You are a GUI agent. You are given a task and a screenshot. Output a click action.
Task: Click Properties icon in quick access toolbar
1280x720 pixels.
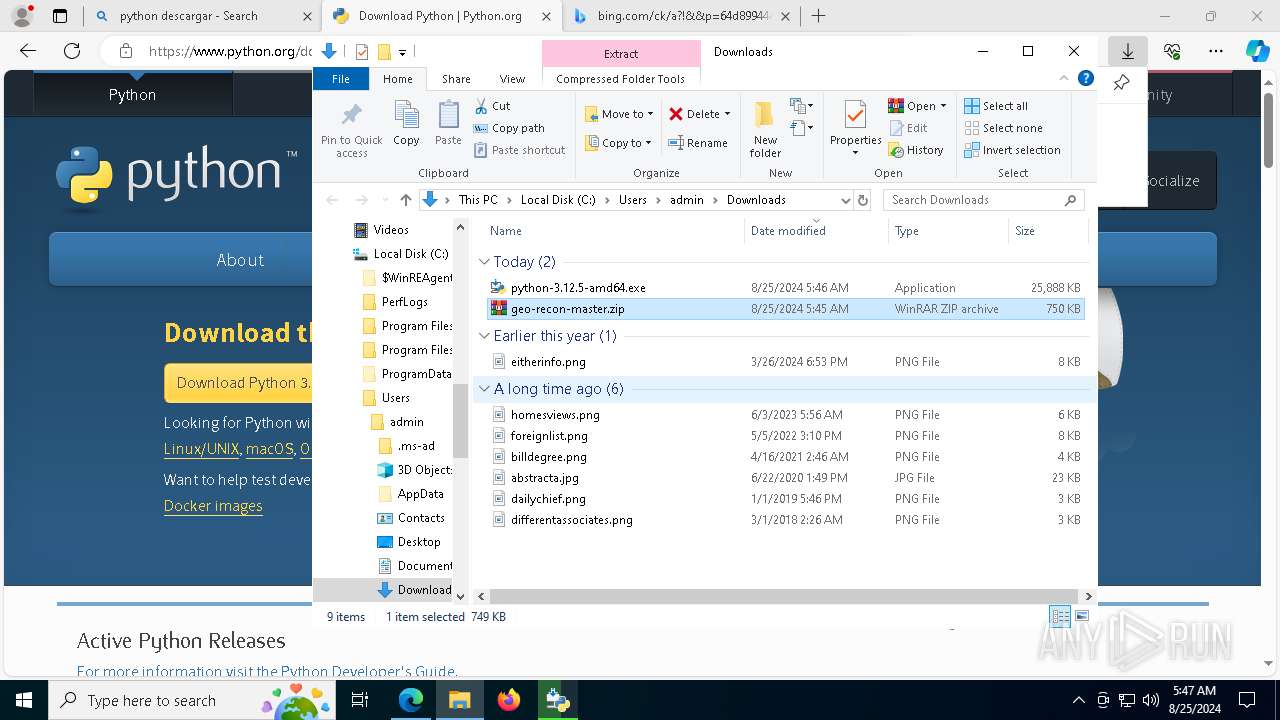362,52
